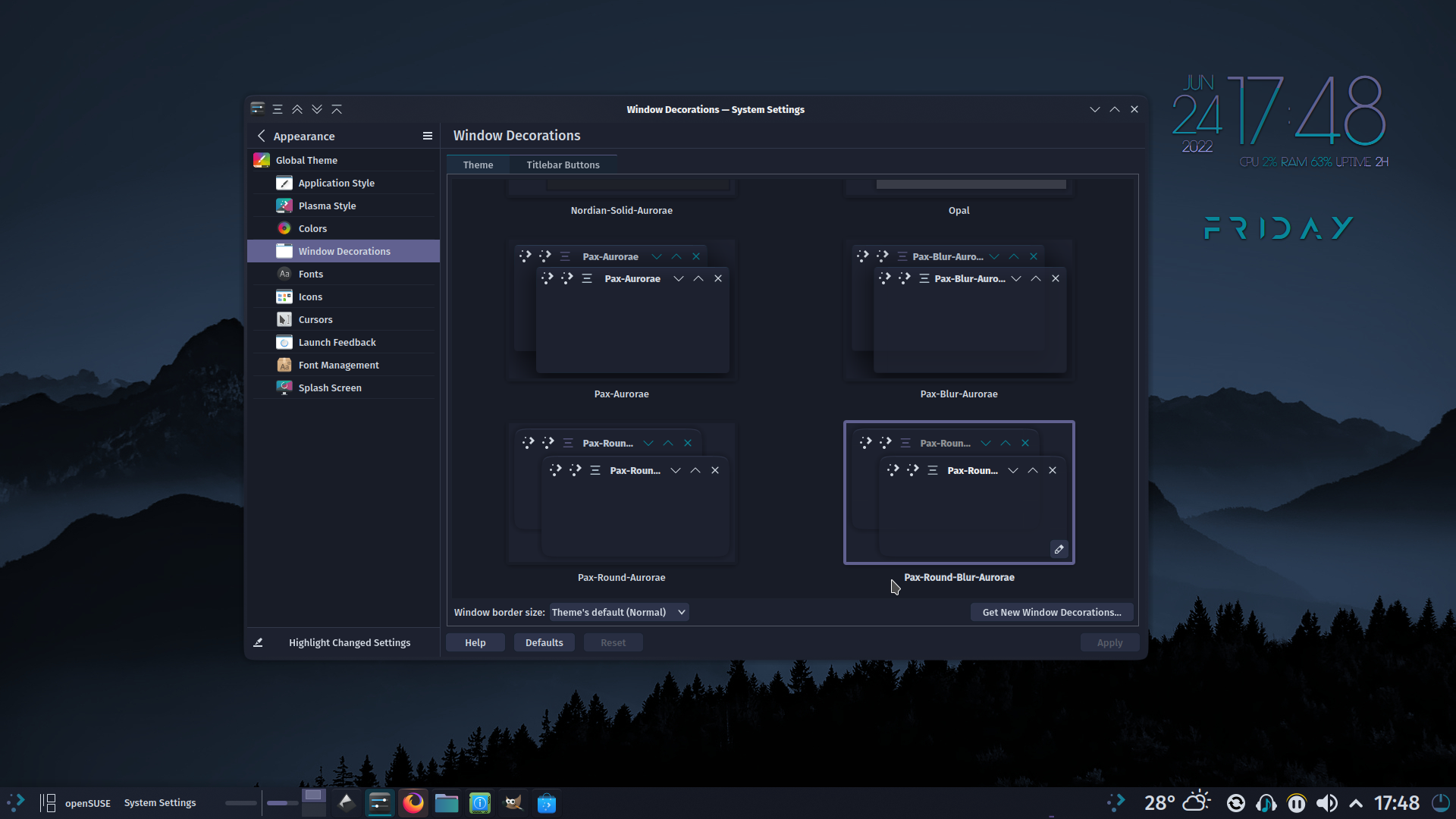The image size is (1456, 819).
Task: Open Launch Feedback settings
Action: 344,342
